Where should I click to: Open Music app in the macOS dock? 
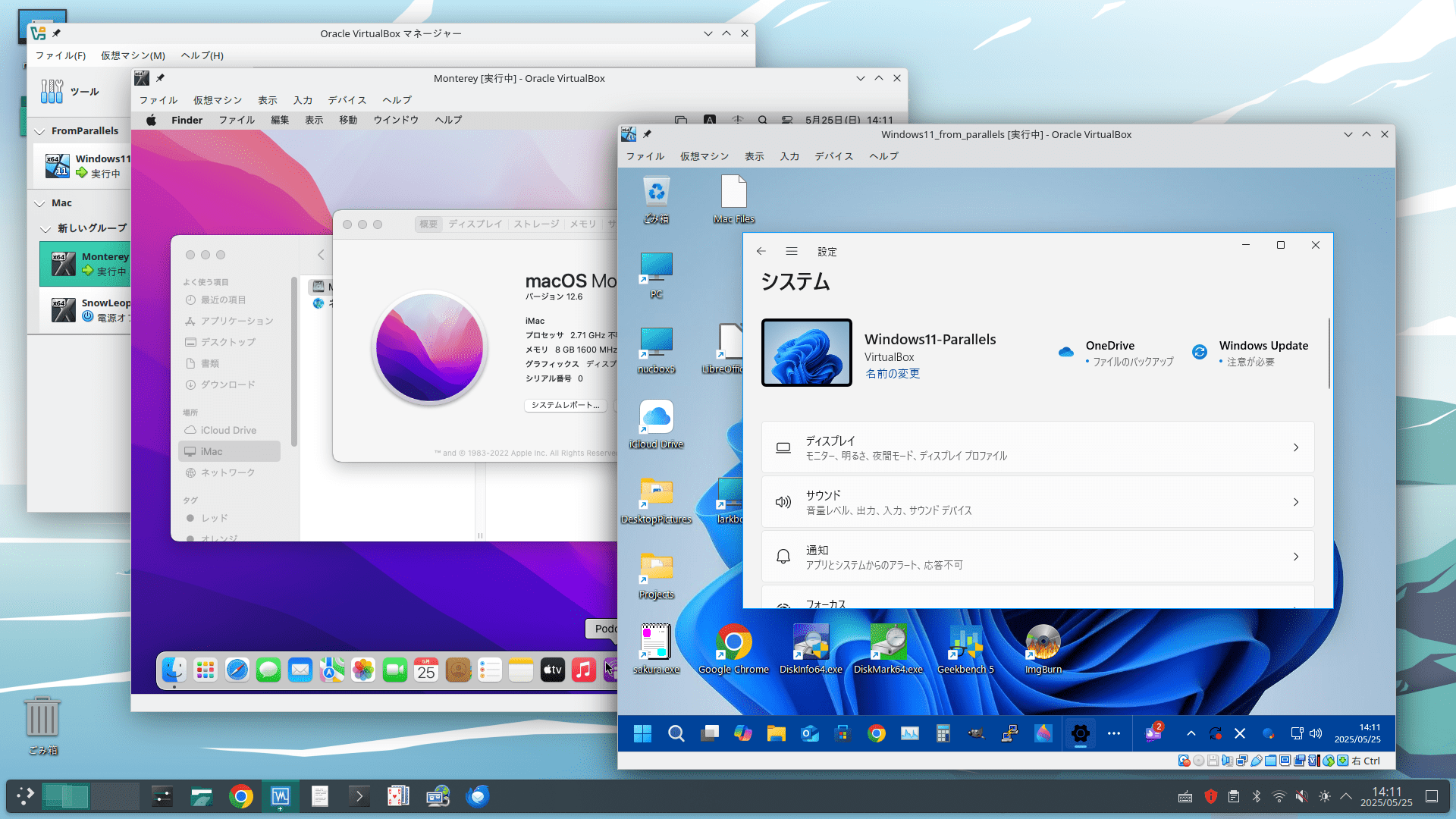584,670
